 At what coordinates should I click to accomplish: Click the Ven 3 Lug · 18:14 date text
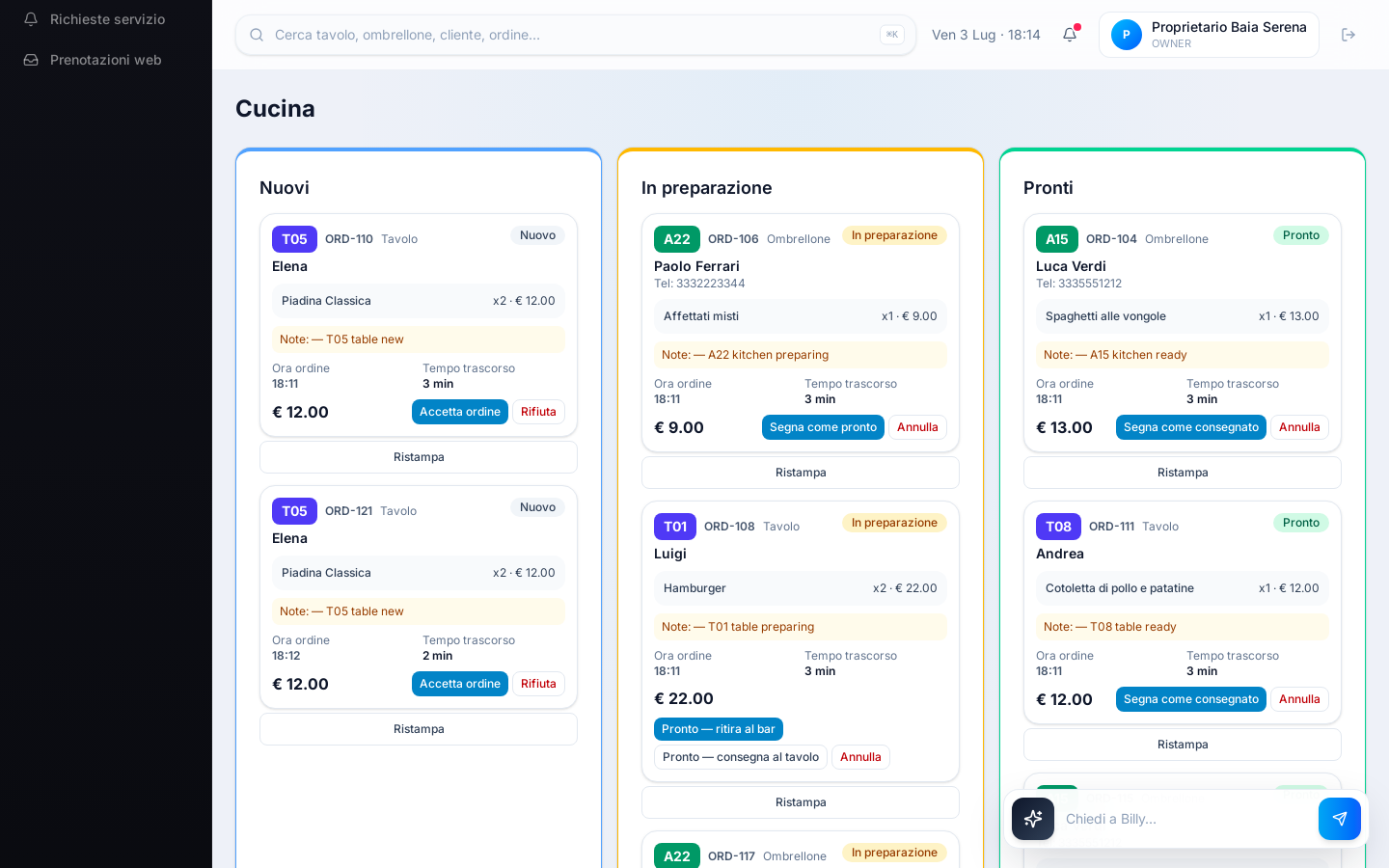pyautogui.click(x=986, y=35)
